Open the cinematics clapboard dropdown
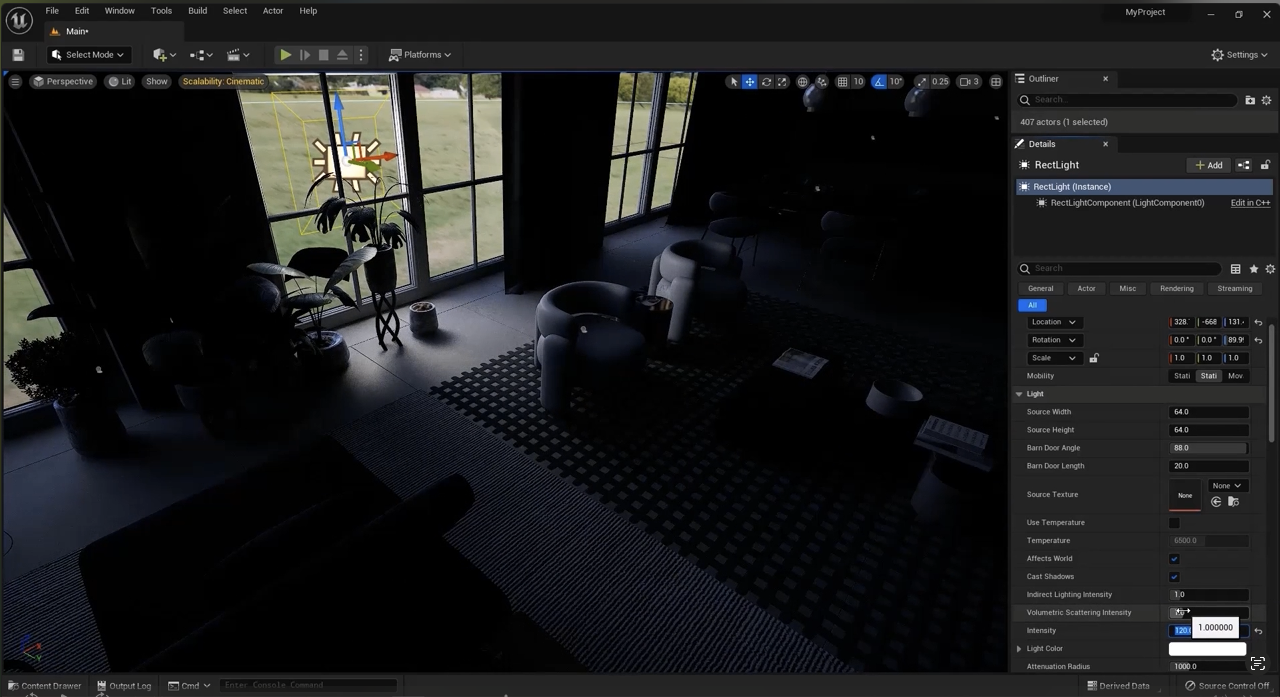Image resolution: width=1280 pixels, height=697 pixels. point(238,55)
